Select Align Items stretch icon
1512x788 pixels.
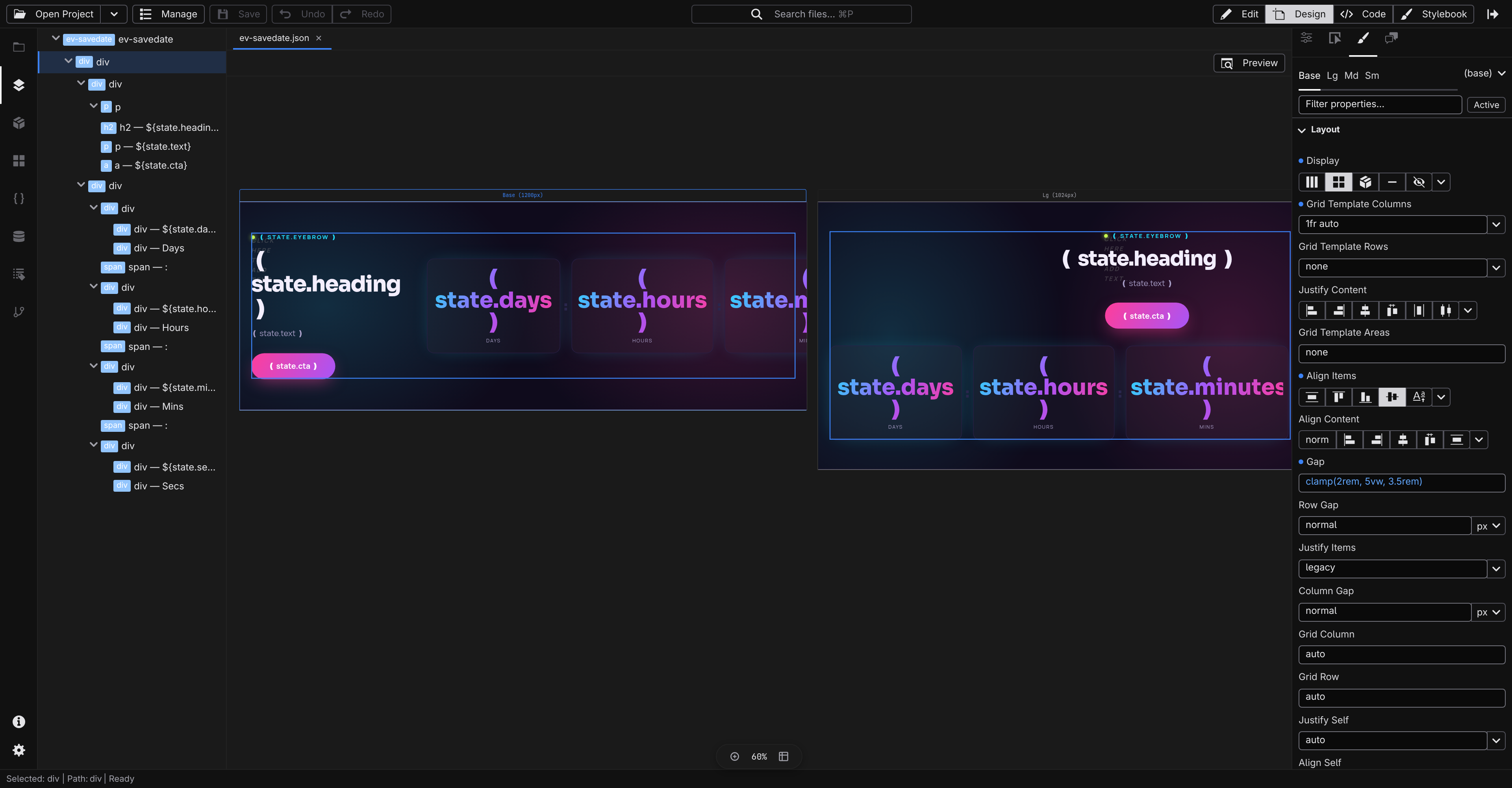click(1312, 397)
